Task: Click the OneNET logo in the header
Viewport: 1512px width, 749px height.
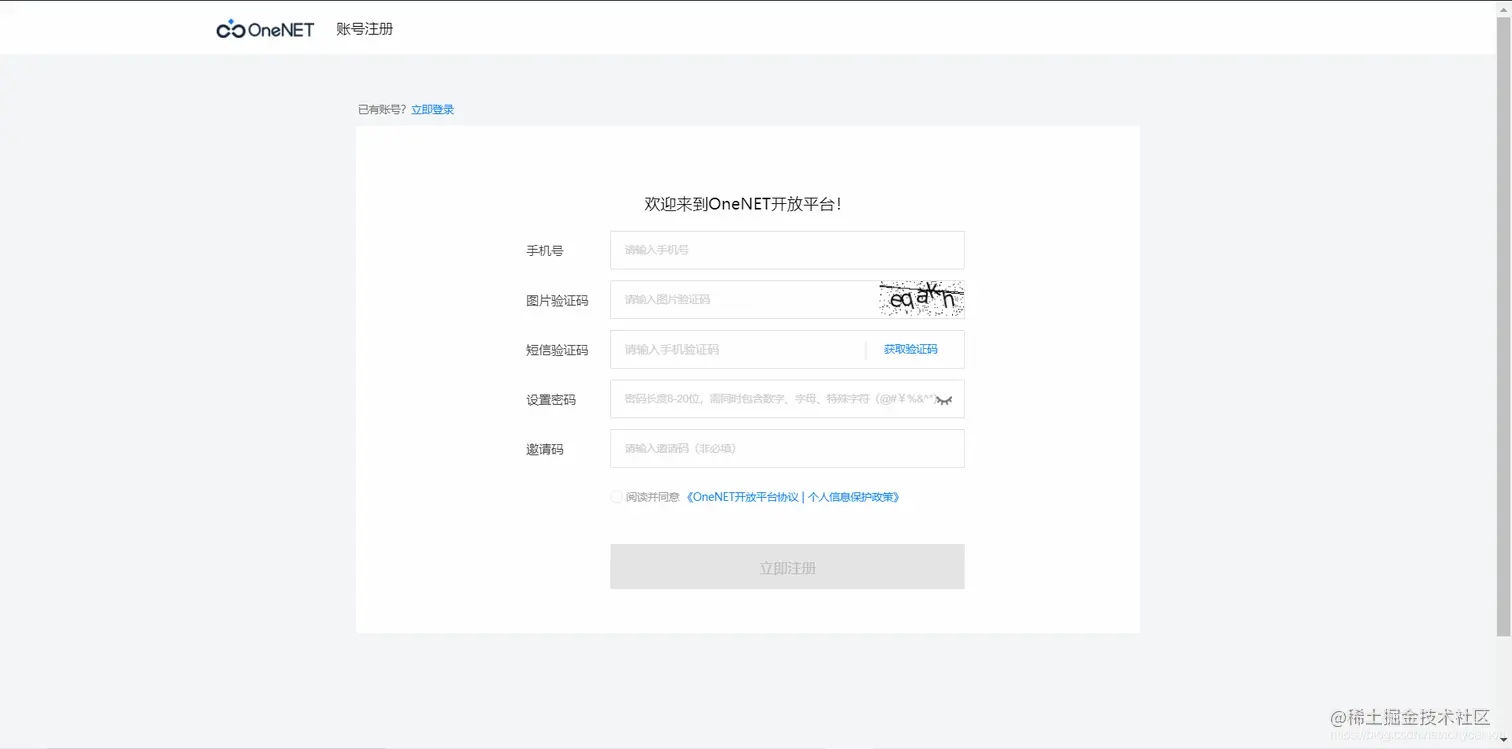Action: point(263,28)
